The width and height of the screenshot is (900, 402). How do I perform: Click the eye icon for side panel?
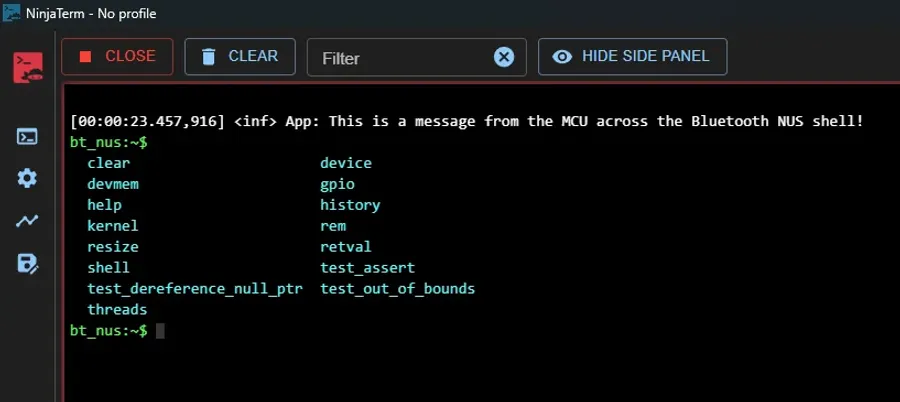[563, 57]
